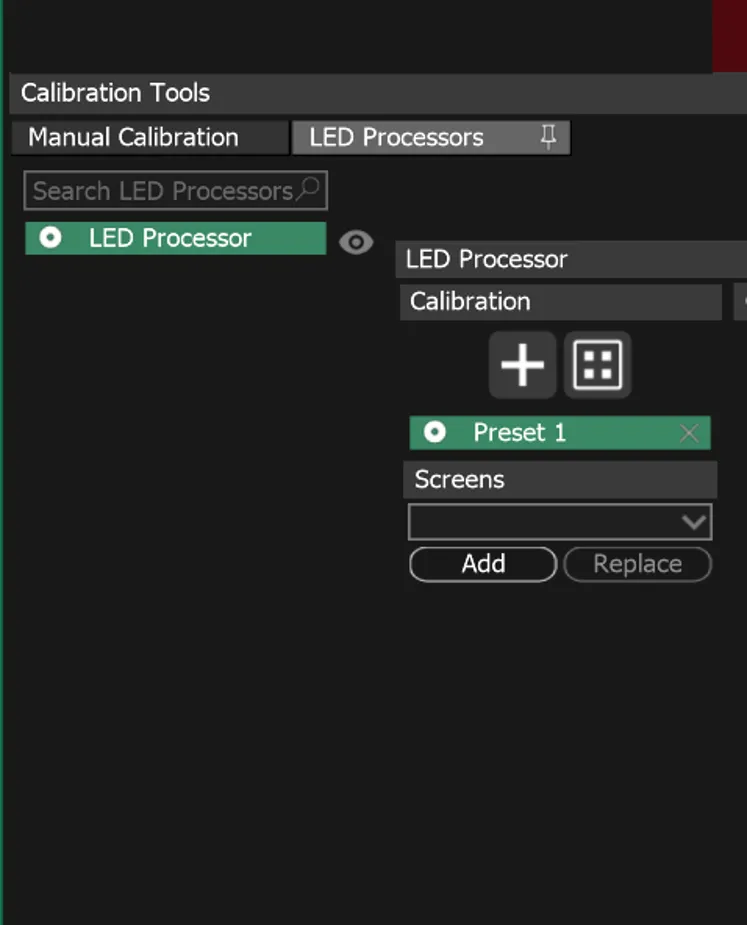Click the search magnifier icon
The image size is (747, 925).
pyautogui.click(x=308, y=189)
